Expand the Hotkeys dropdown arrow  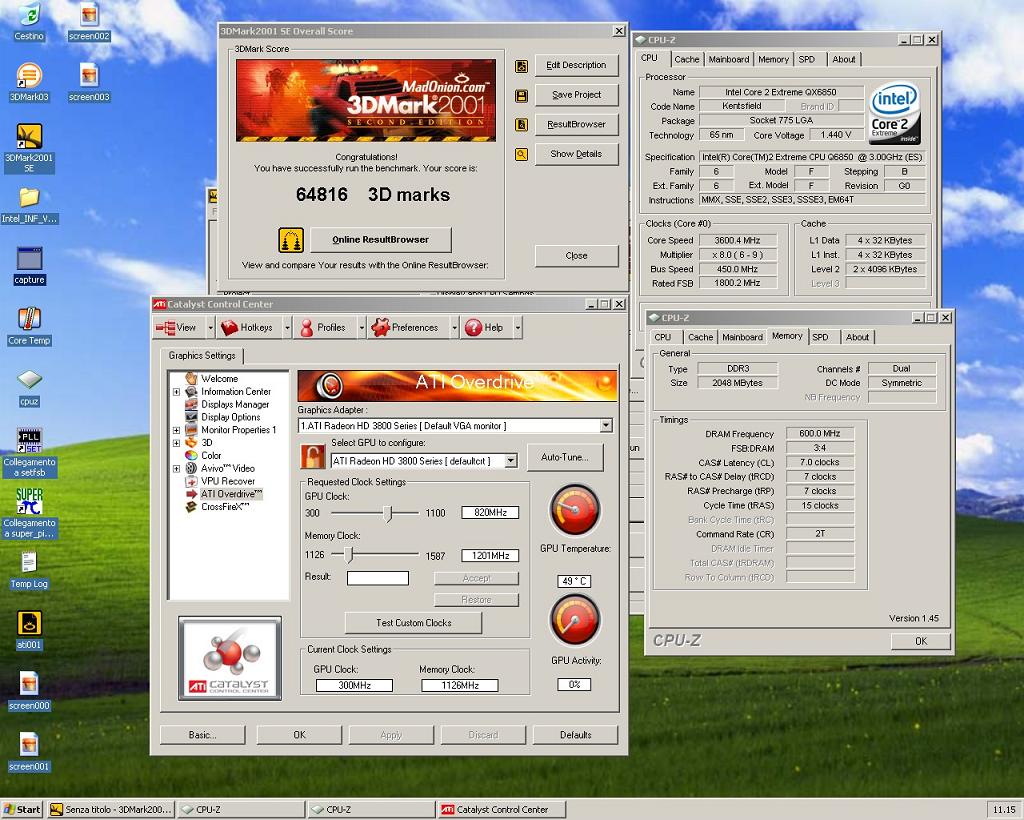pyautogui.click(x=287, y=328)
